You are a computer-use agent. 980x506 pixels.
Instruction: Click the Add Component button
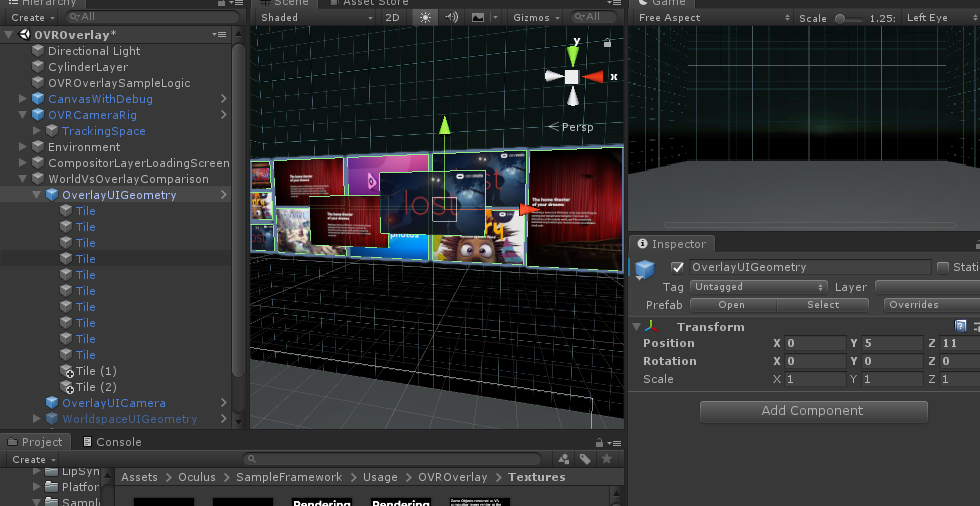click(813, 411)
